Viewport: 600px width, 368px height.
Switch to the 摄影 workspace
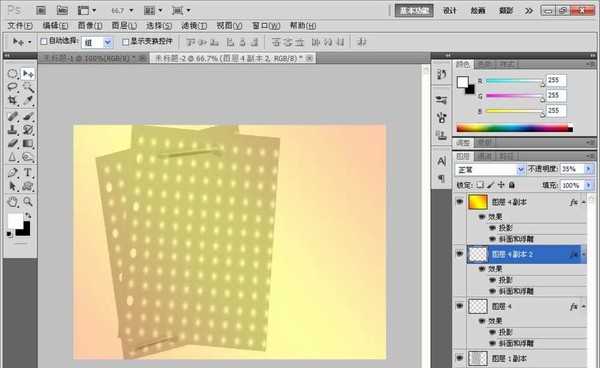505,11
